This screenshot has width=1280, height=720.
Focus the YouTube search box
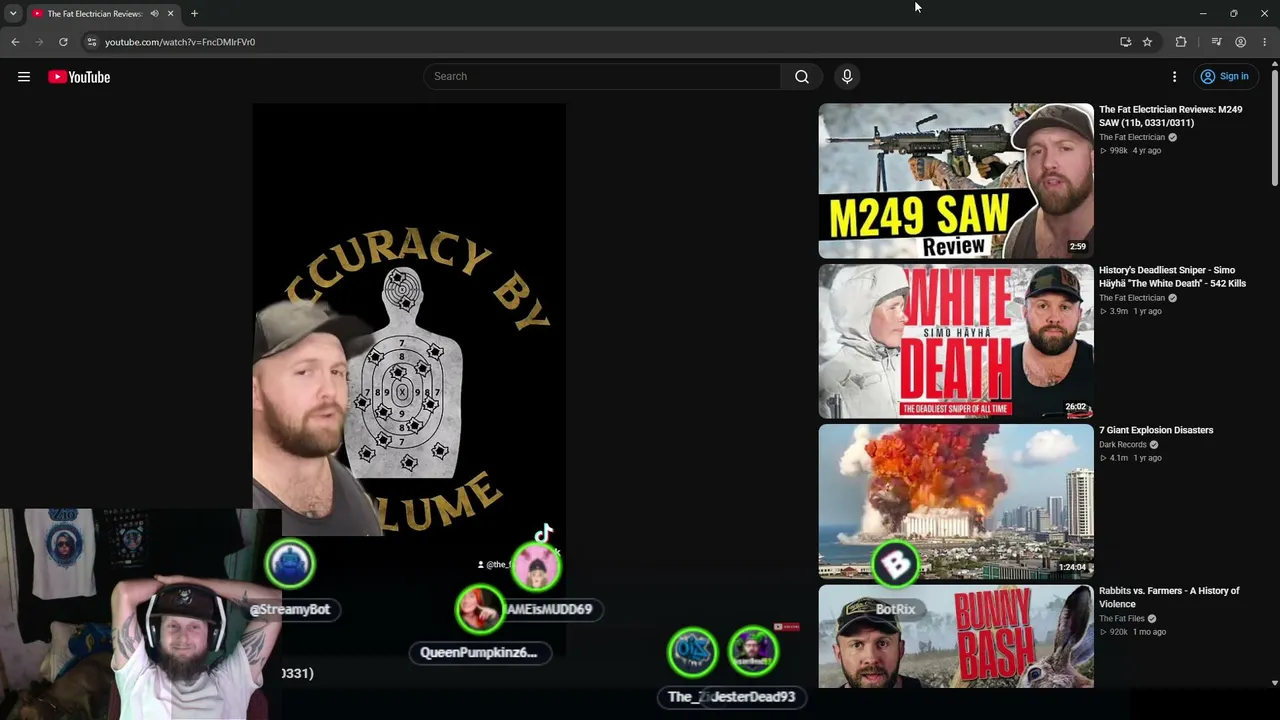(602, 77)
